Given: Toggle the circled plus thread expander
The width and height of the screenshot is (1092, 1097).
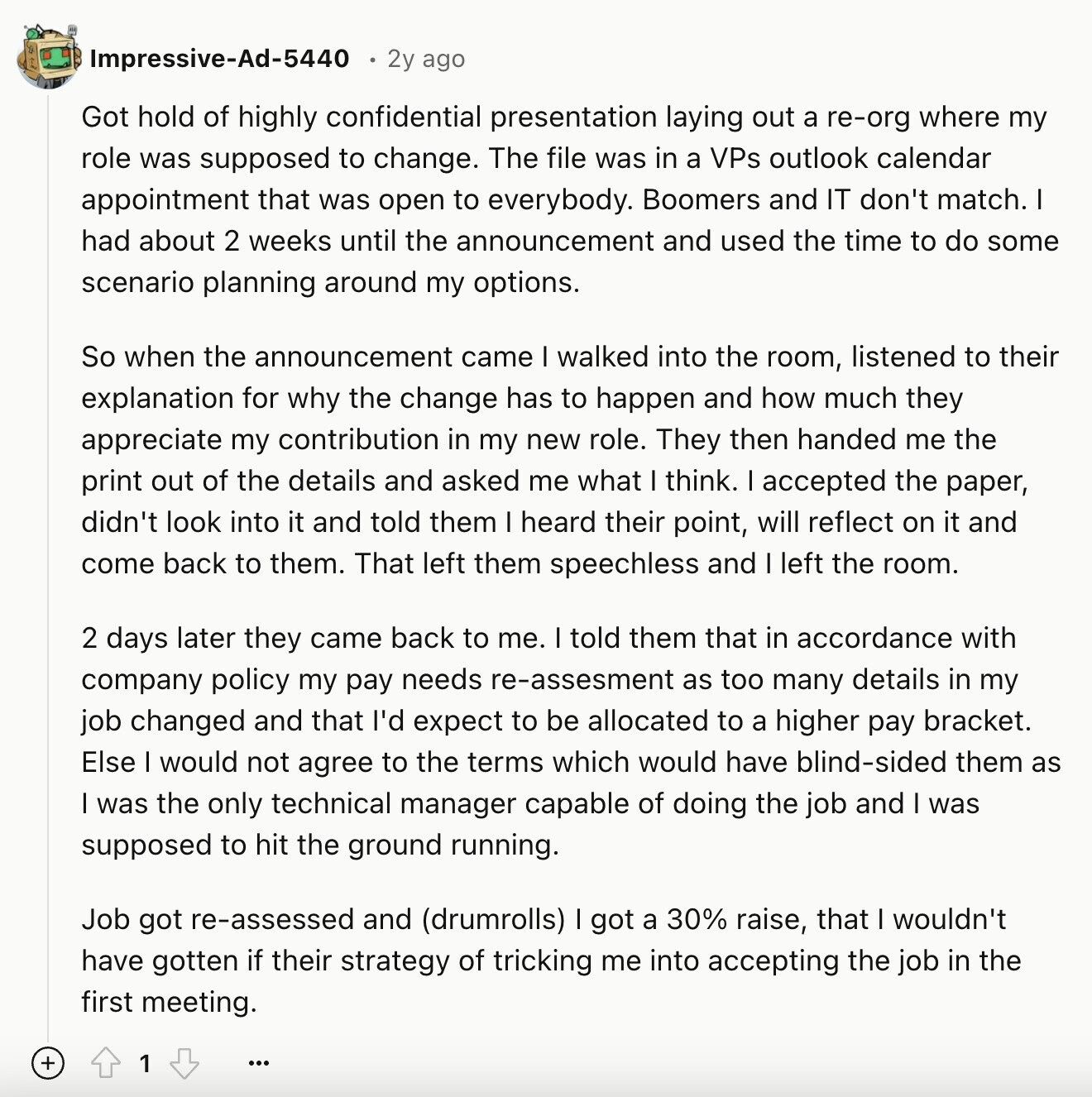Looking at the screenshot, I should click(48, 1063).
